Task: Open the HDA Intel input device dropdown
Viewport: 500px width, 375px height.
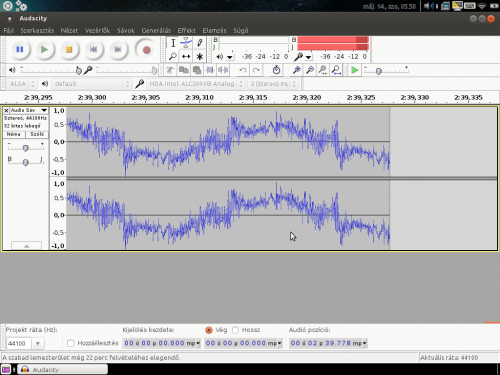Action: click(x=196, y=84)
